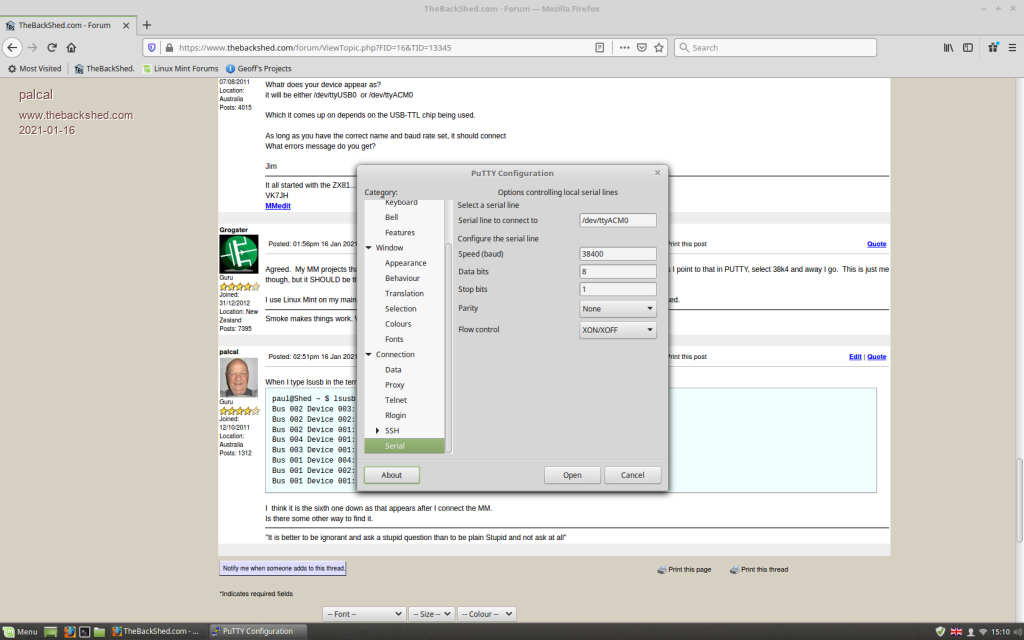Click the browser Reload page icon

51,47
